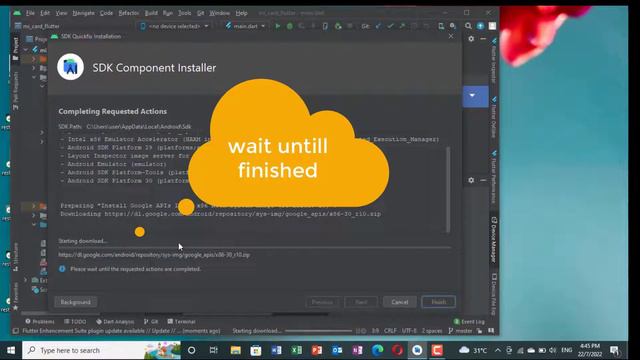
Task: Open the Pull Requests side tab
Action: pos(16,91)
